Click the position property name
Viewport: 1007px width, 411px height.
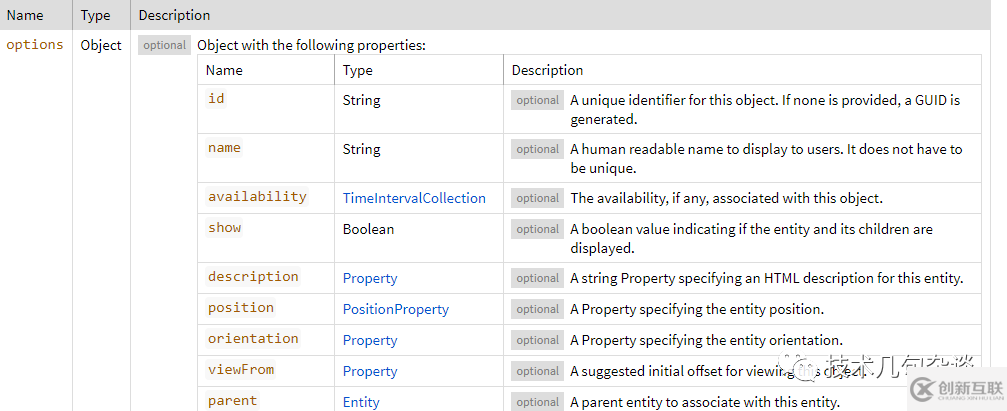pos(241,308)
